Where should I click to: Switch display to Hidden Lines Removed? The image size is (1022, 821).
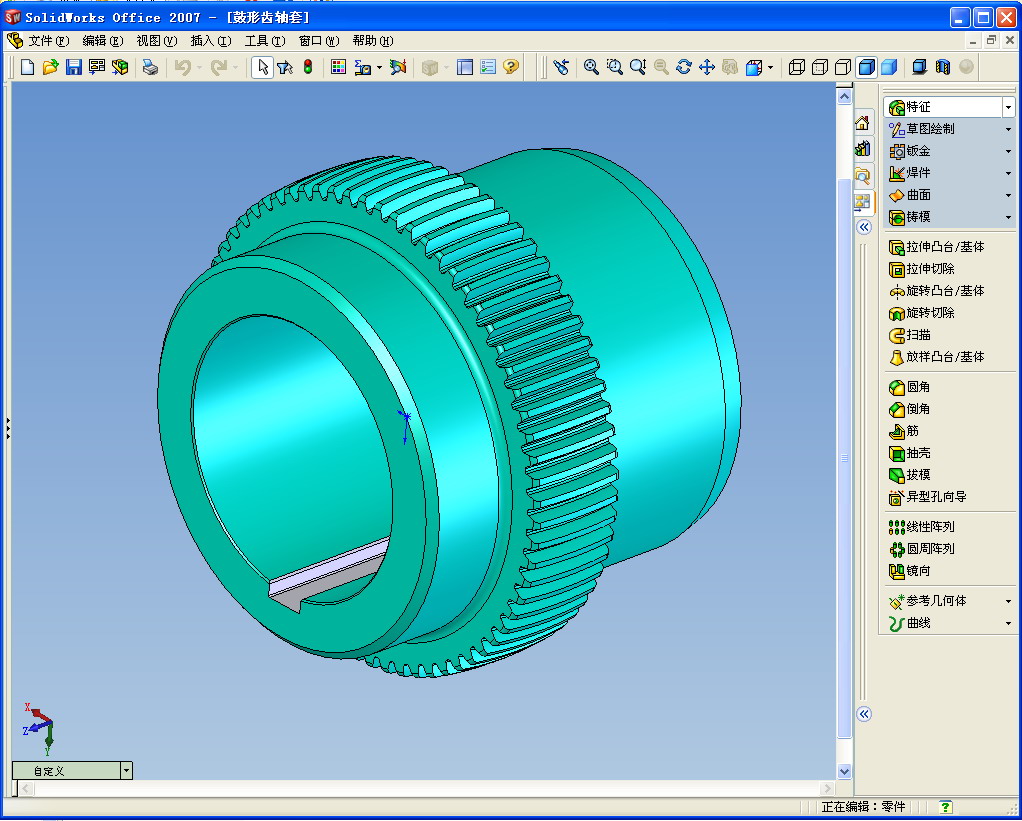pos(843,66)
